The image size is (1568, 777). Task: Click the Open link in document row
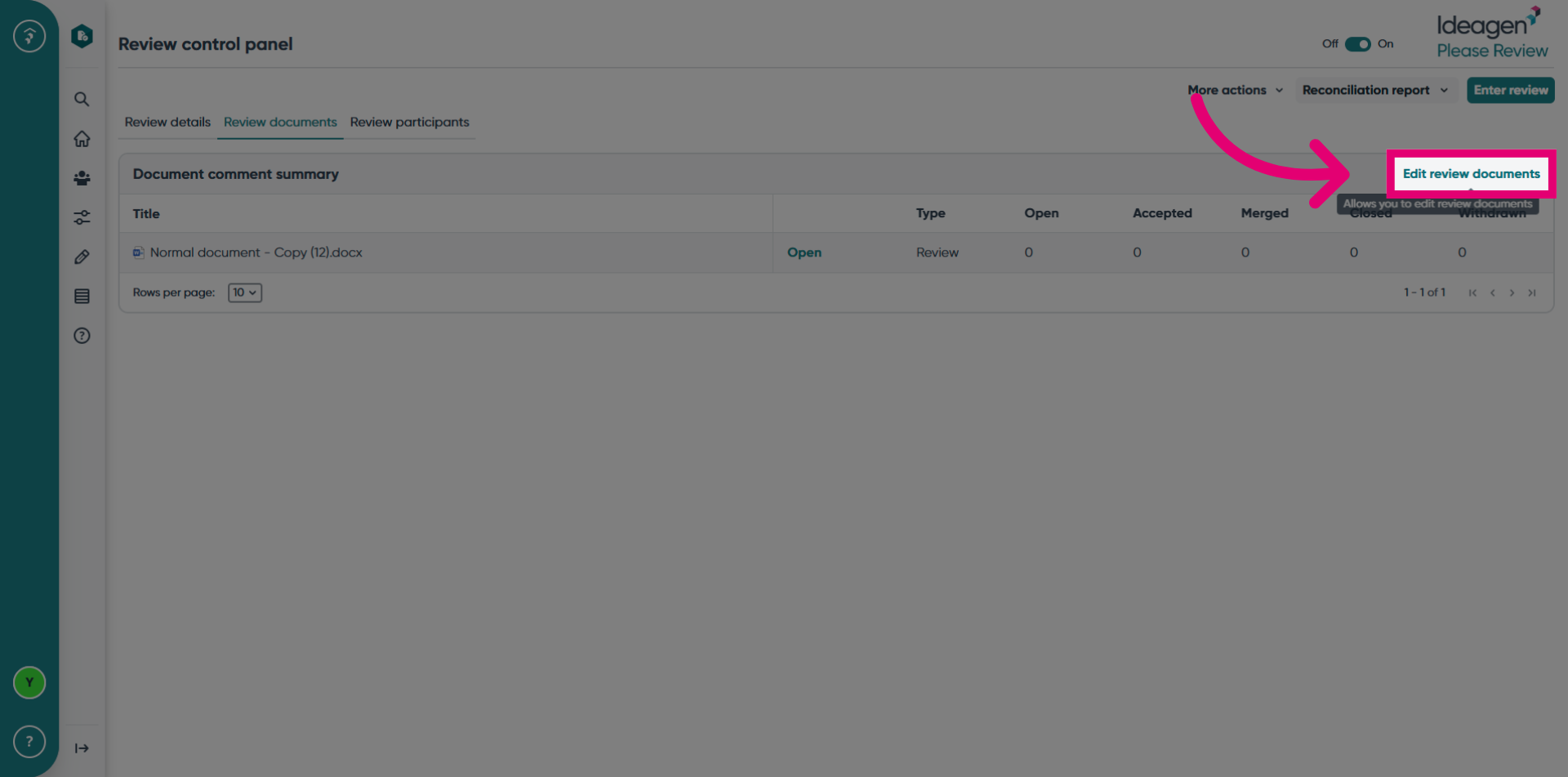[x=804, y=252]
